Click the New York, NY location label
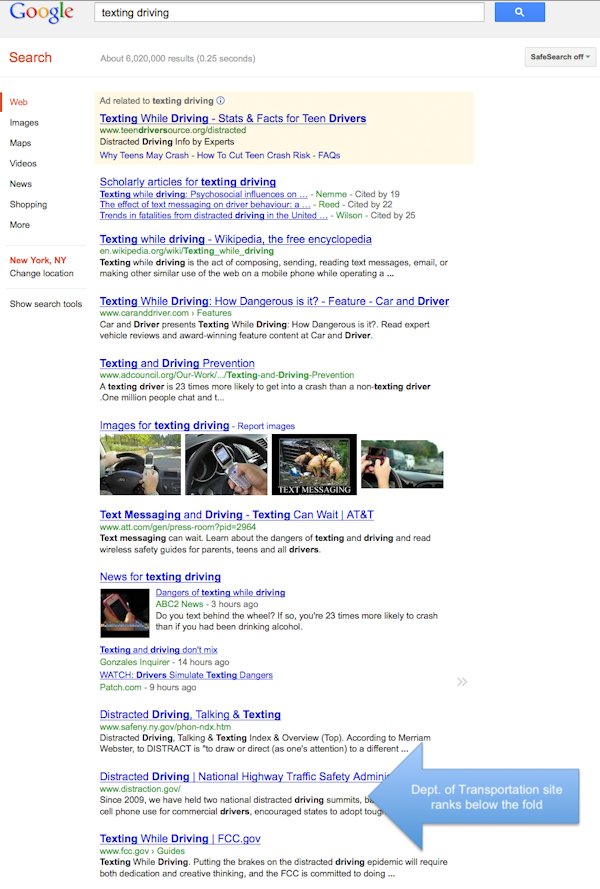The image size is (600, 889). click(x=37, y=260)
